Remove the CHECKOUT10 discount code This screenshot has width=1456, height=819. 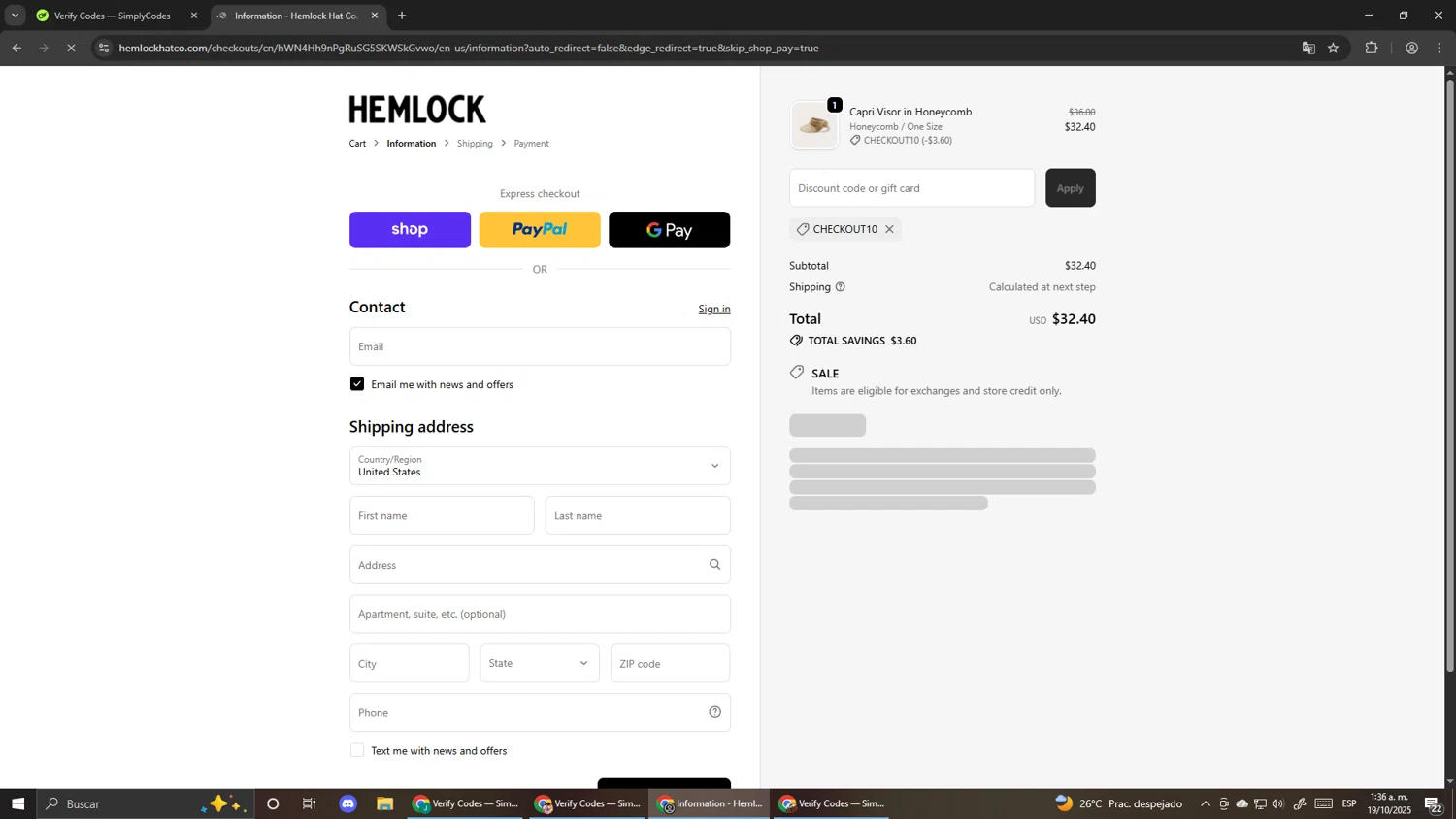coord(889,229)
